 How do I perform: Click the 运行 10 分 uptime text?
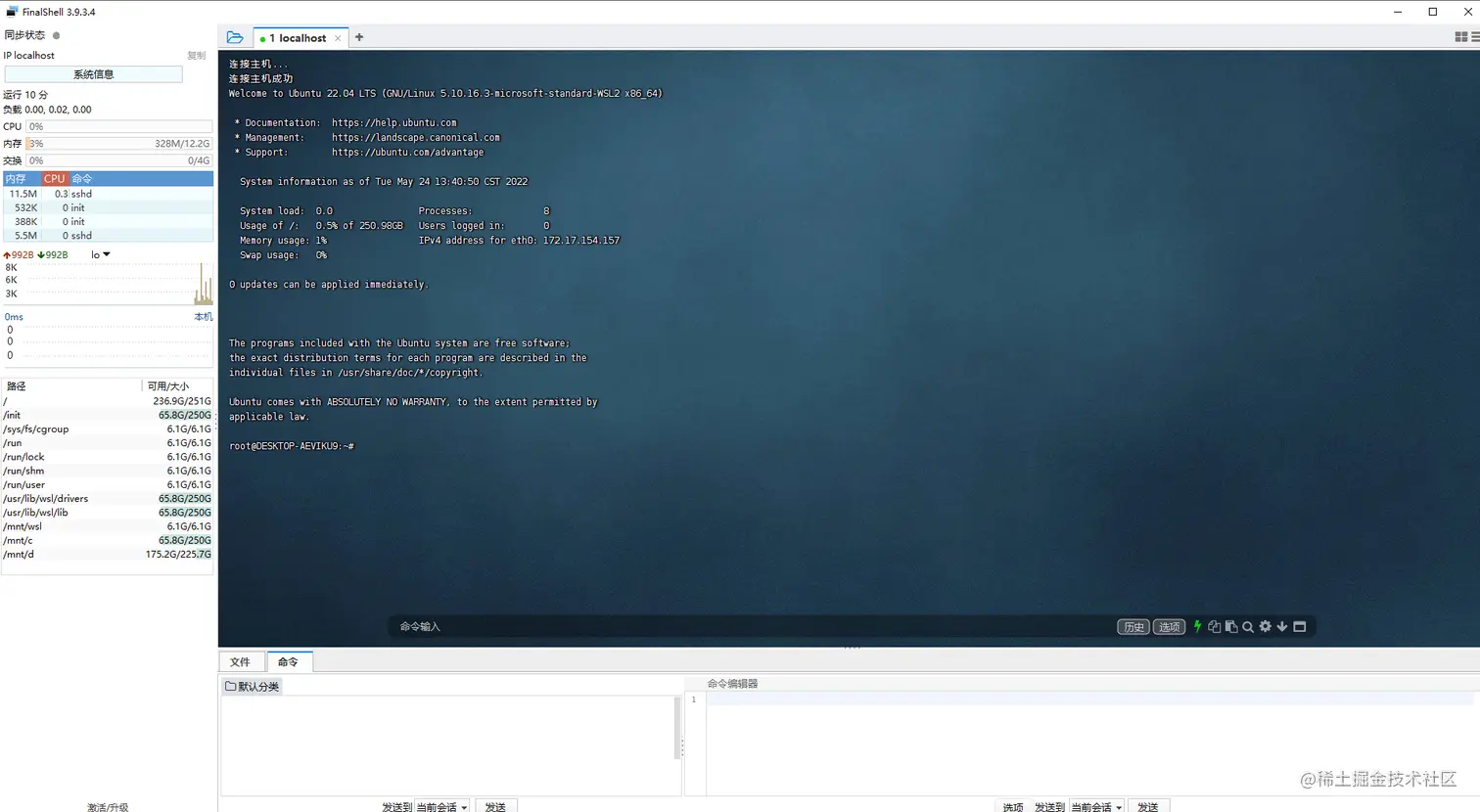pos(25,95)
